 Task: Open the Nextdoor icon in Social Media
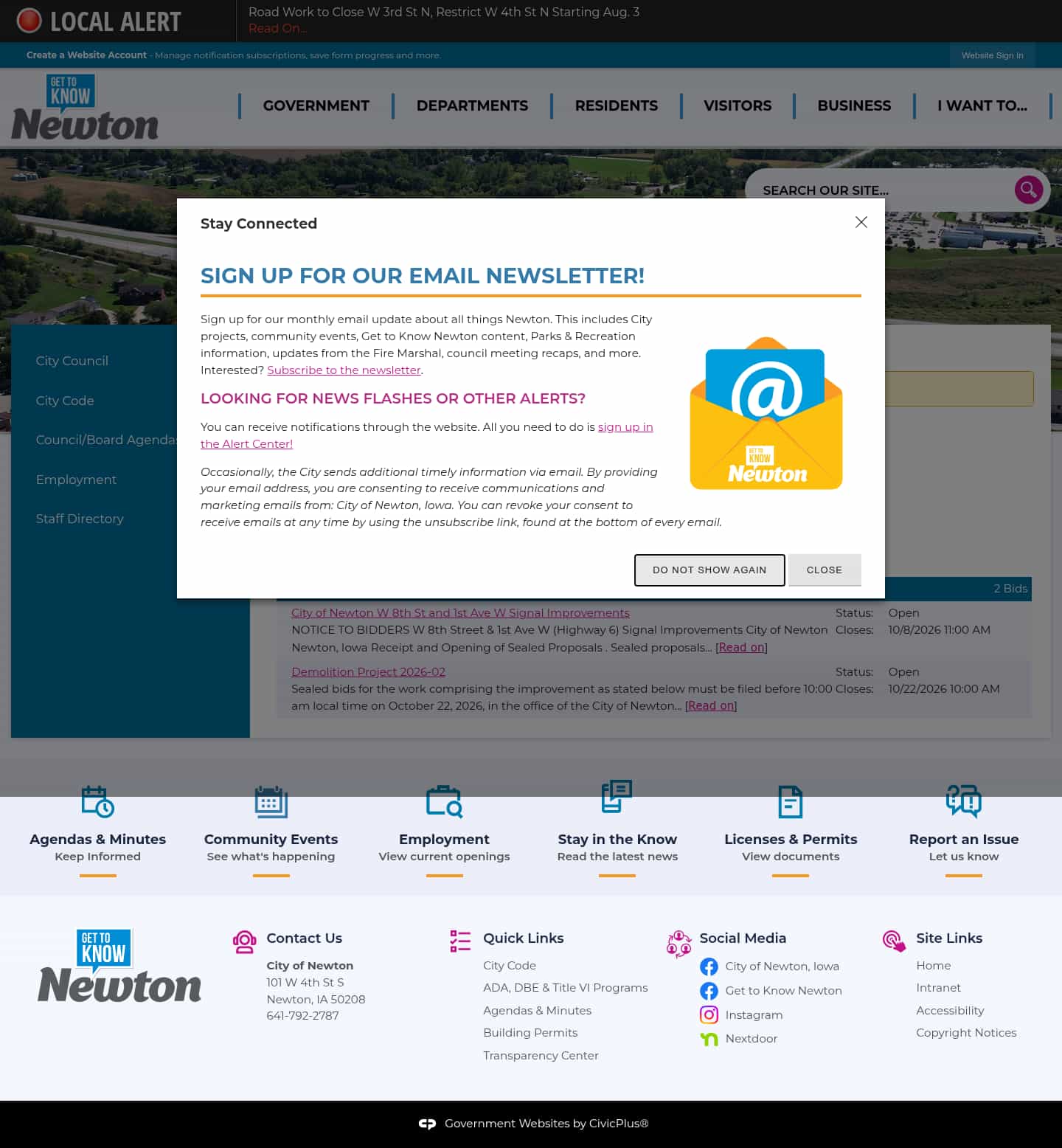(x=709, y=1039)
